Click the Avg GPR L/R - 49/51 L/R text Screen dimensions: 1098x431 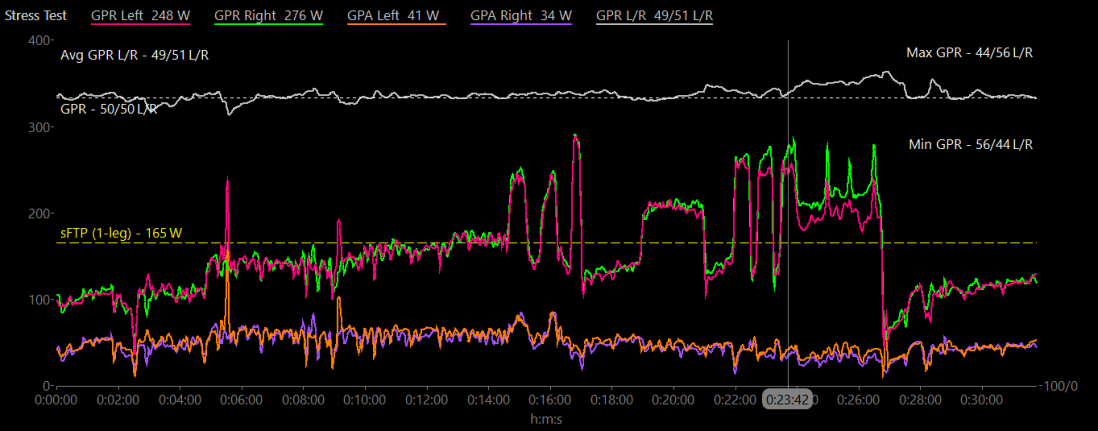(134, 55)
